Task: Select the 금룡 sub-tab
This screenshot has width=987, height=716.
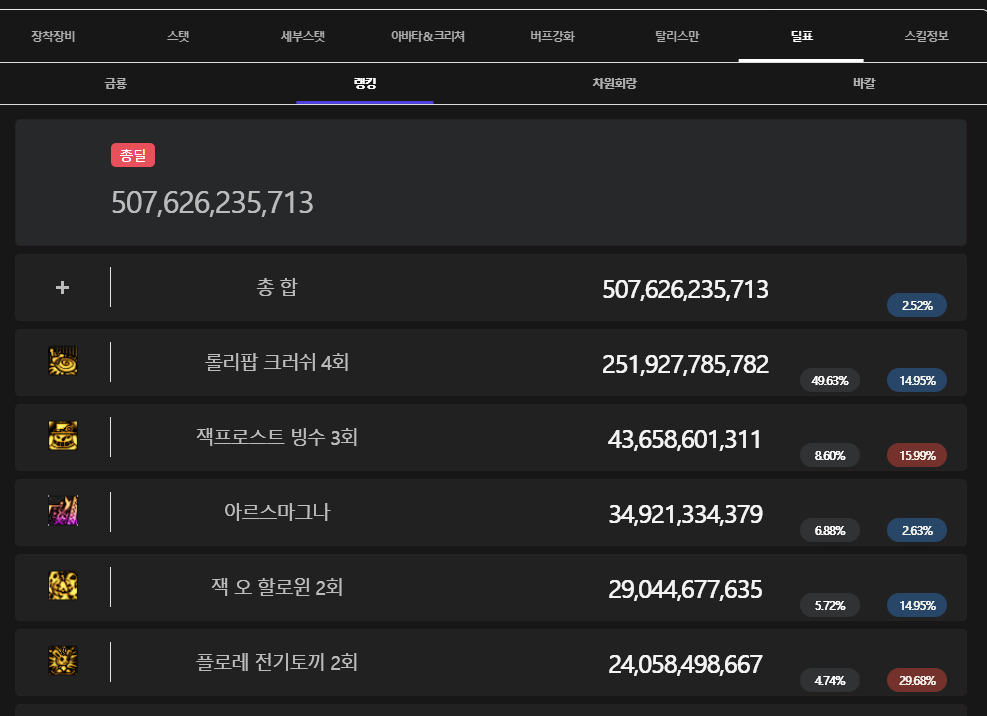Action: click(115, 84)
